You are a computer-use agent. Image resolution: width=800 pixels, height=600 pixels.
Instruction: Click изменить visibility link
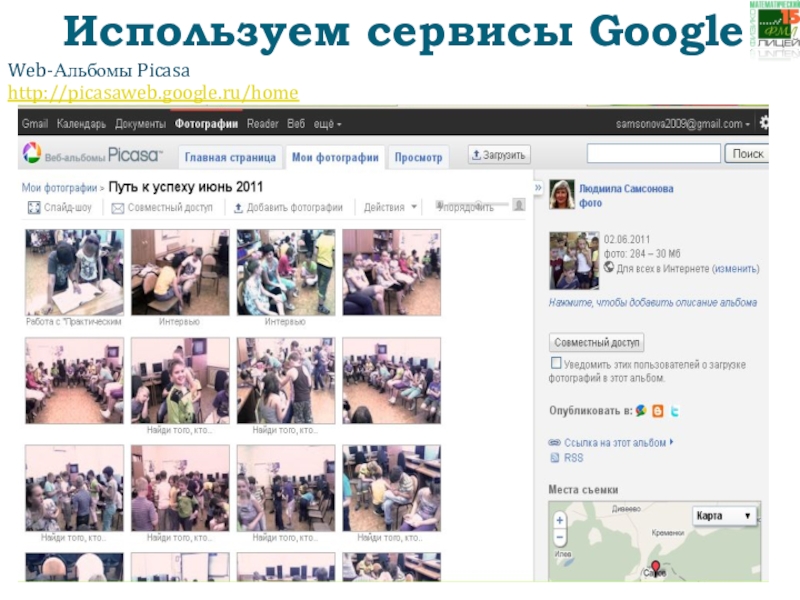735,269
